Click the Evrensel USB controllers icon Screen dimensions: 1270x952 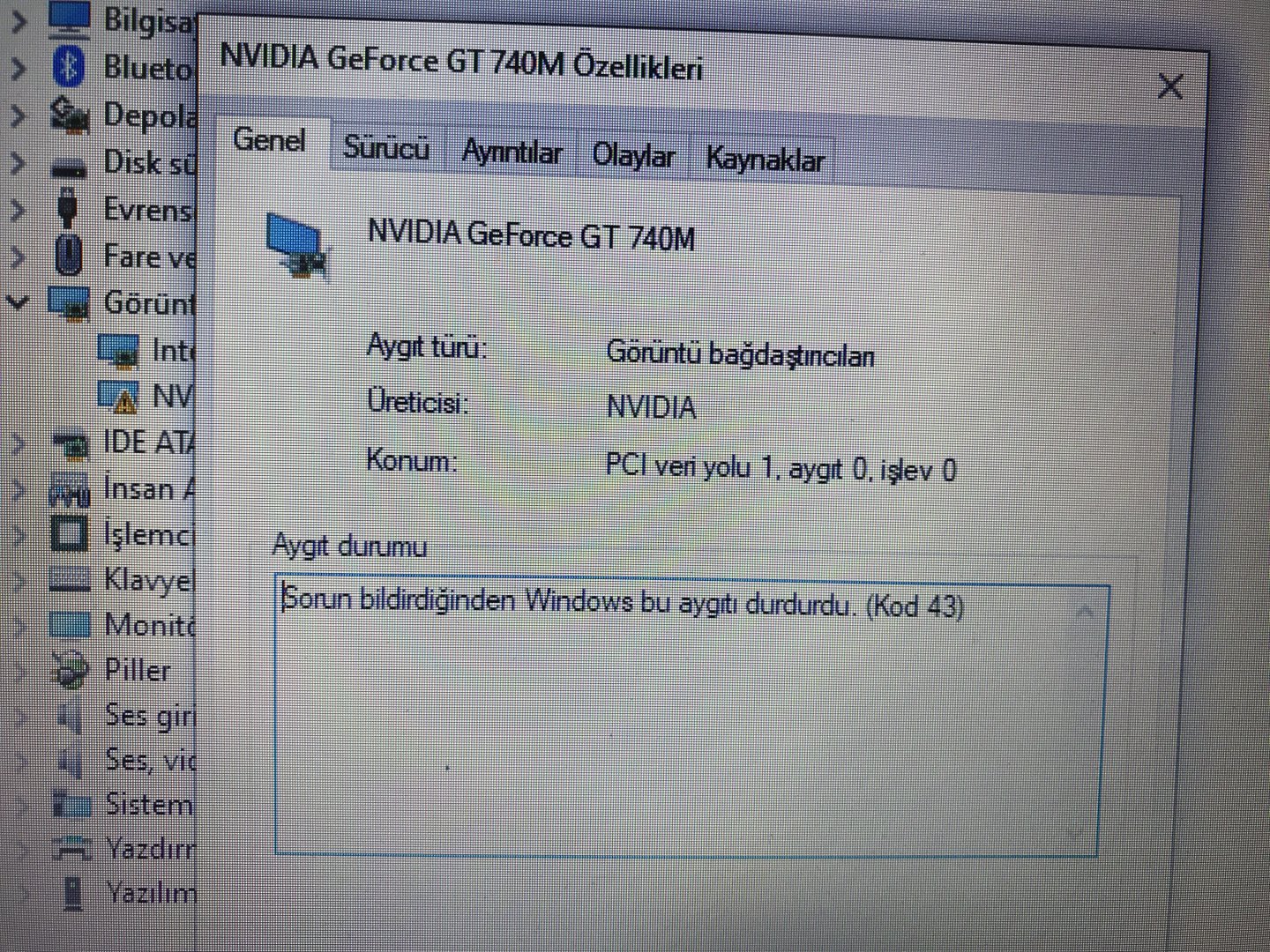[68, 209]
